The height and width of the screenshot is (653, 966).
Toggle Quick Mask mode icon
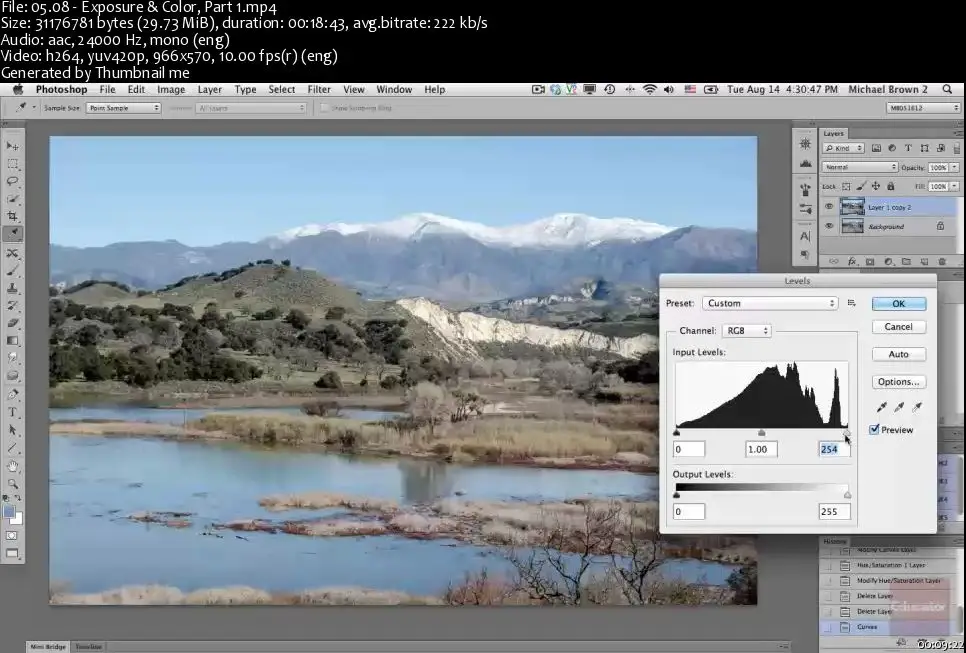pos(12,536)
